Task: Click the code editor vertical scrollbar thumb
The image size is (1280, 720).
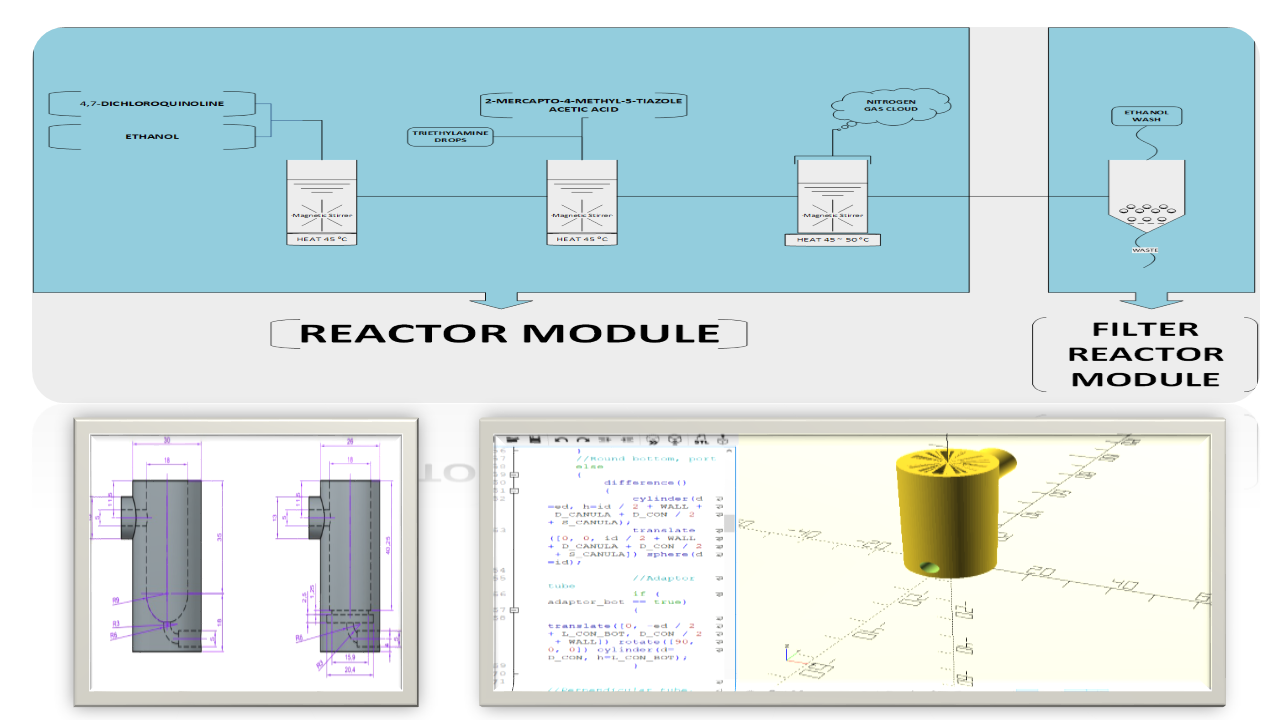Action: coord(729,523)
